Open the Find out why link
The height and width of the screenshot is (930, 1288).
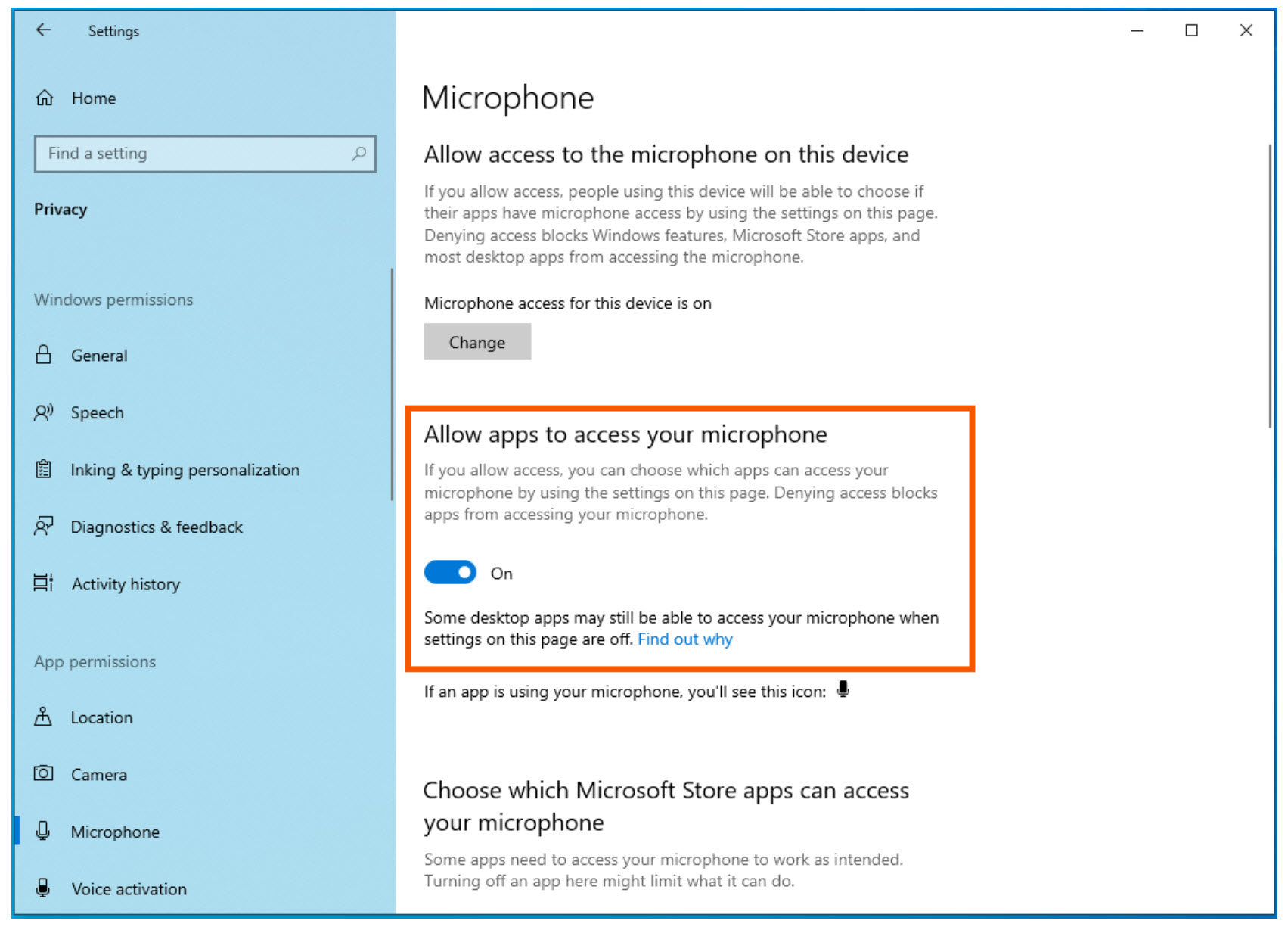coord(685,639)
